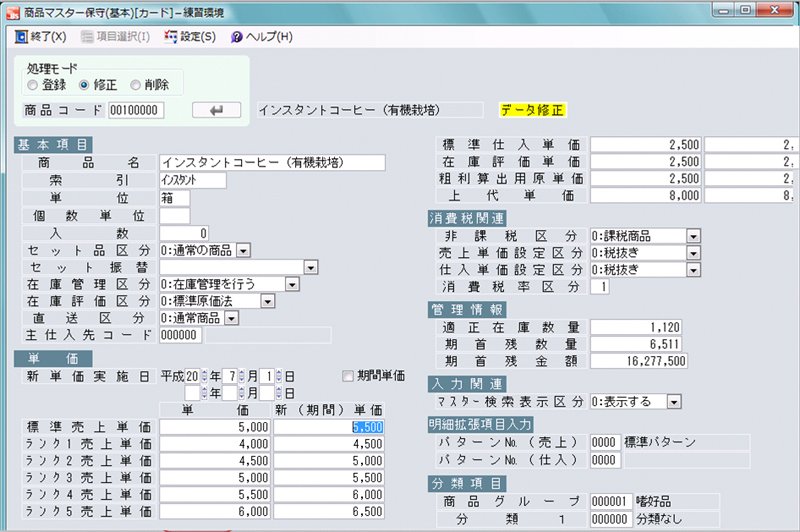Click the 基本項目 section header
This screenshot has height=532, width=800.
click(x=53, y=145)
